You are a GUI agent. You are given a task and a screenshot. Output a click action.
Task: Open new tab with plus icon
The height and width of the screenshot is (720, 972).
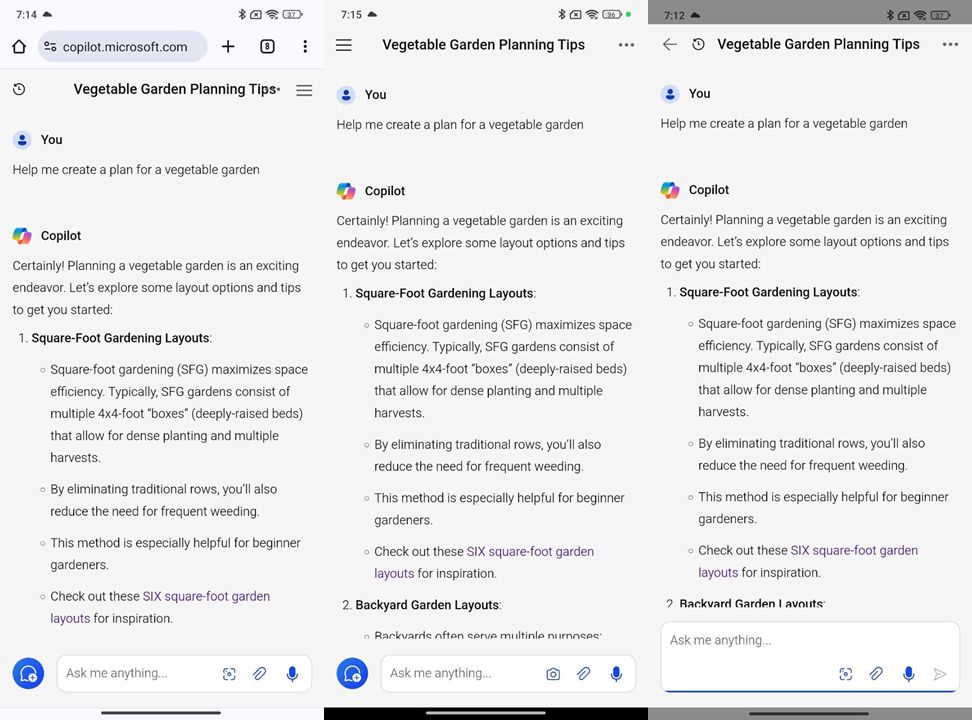[x=228, y=47]
